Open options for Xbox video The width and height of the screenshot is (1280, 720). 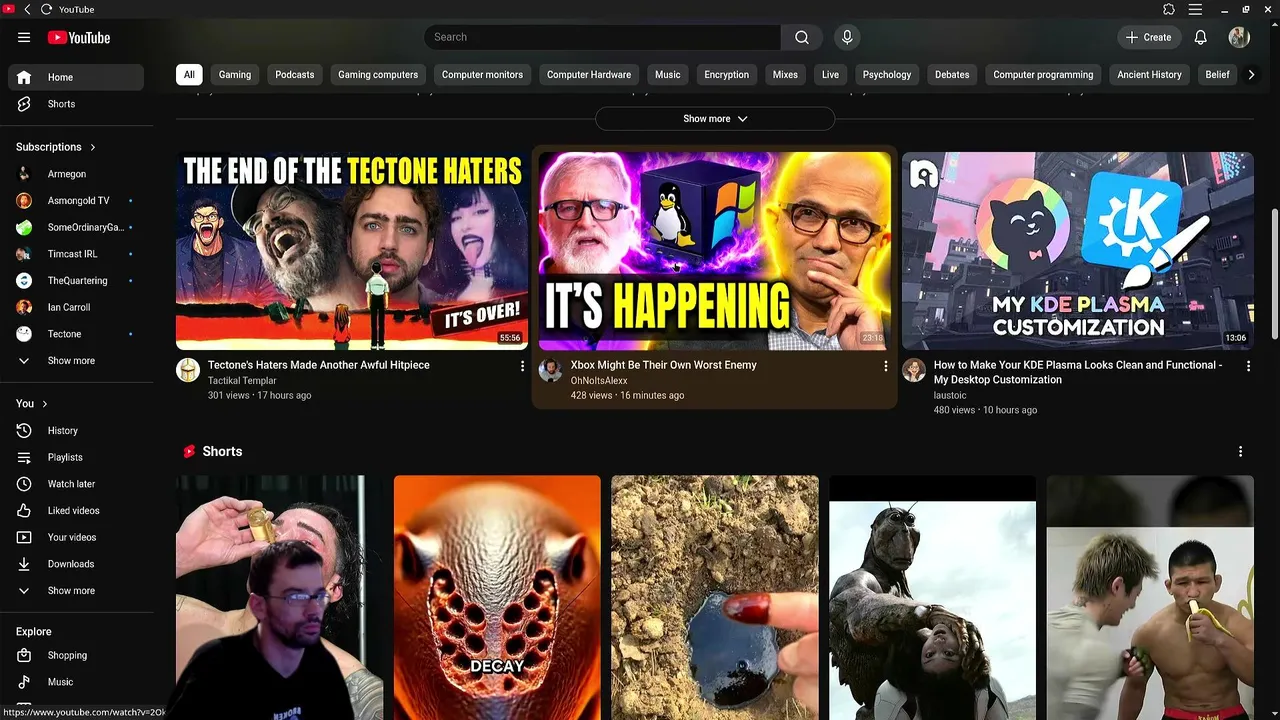pos(885,366)
